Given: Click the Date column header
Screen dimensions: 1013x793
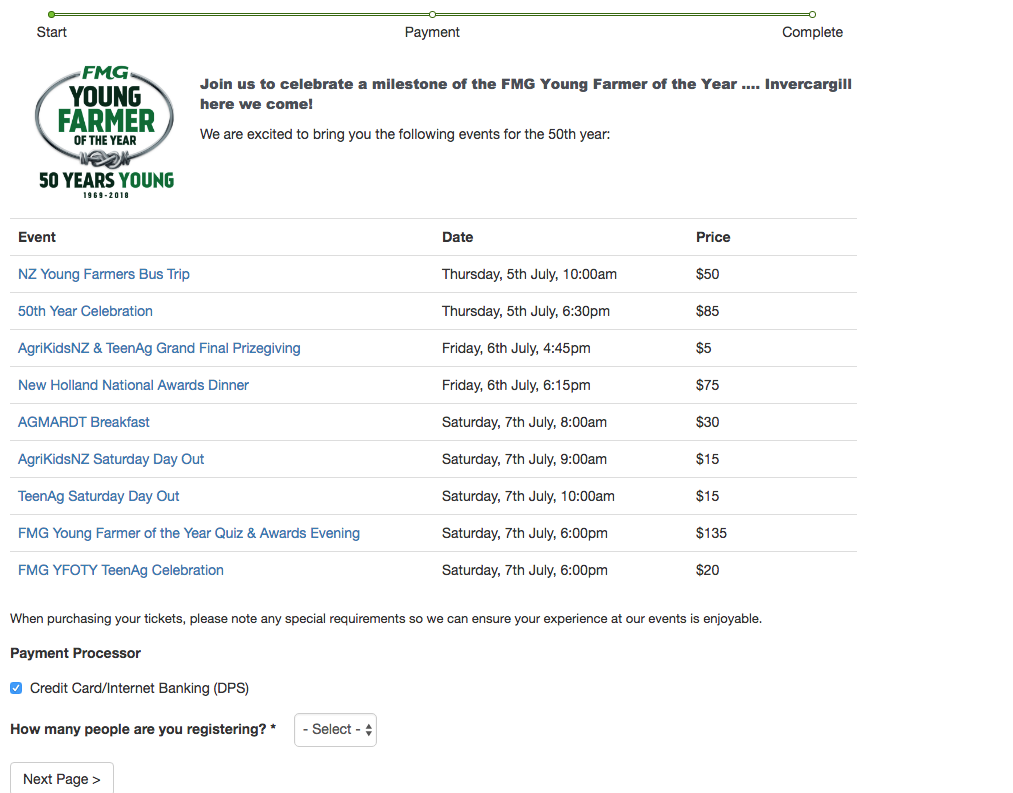Looking at the screenshot, I should click(458, 237).
